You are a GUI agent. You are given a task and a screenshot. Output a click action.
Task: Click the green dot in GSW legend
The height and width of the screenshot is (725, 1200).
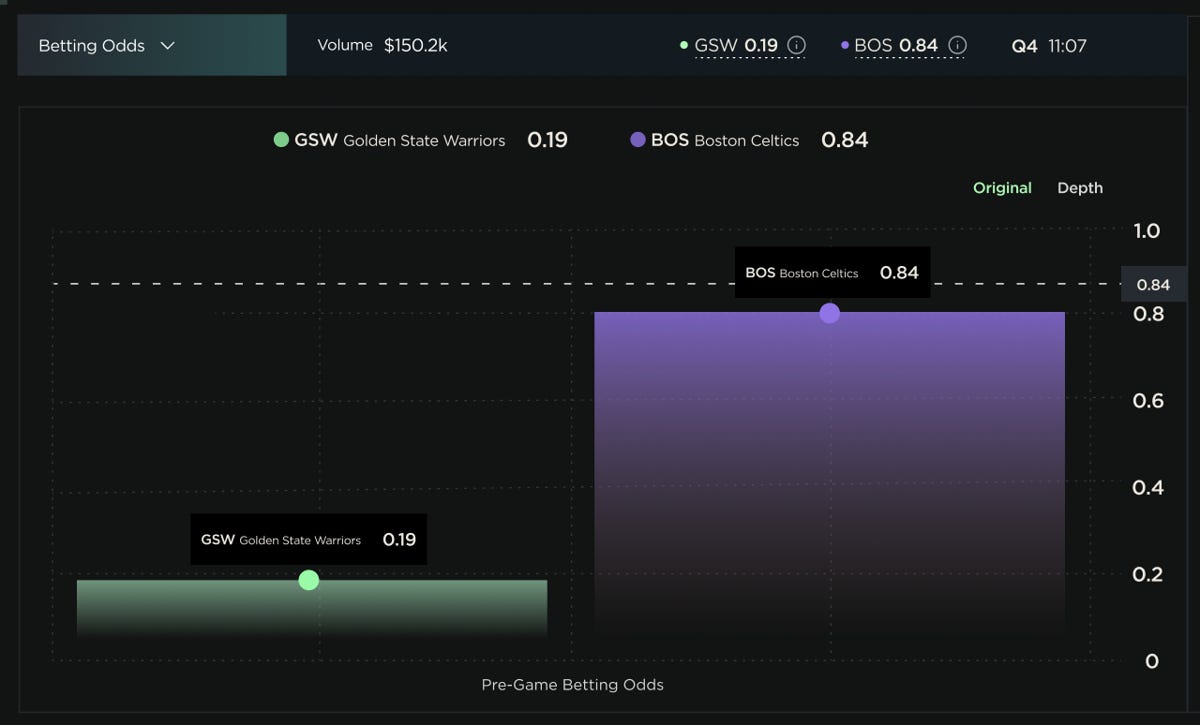pyautogui.click(x=281, y=140)
